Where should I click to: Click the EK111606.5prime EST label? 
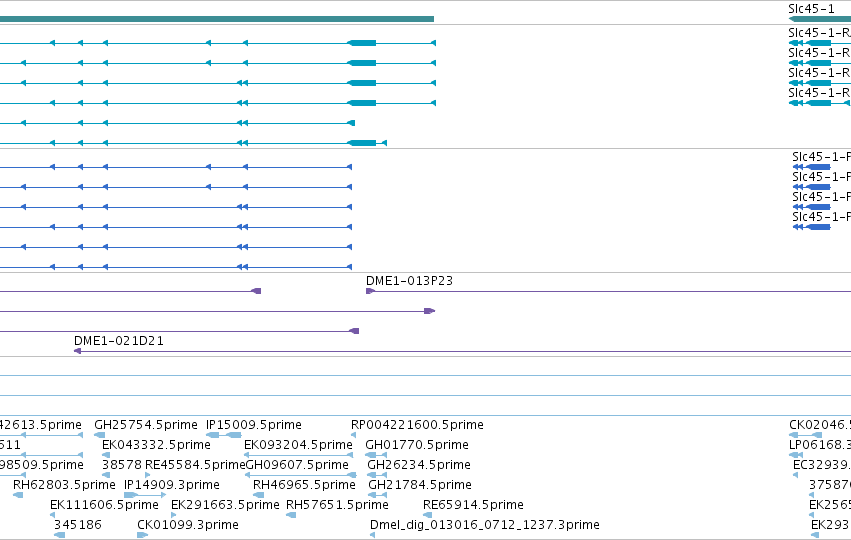click(104, 505)
